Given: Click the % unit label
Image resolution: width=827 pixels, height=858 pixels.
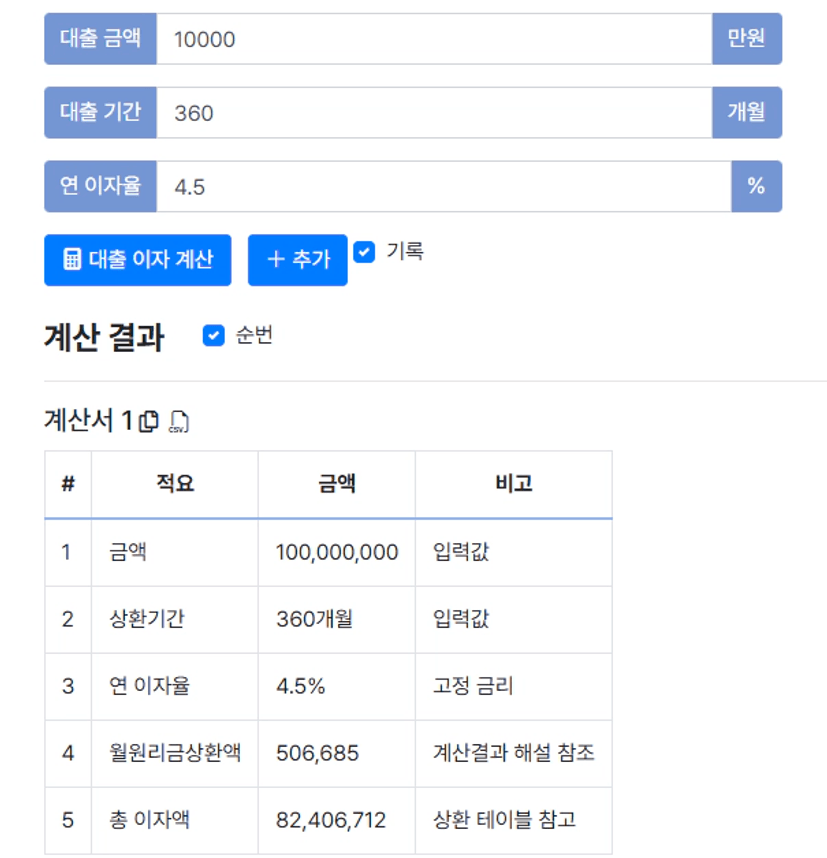Looking at the screenshot, I should 756,186.
